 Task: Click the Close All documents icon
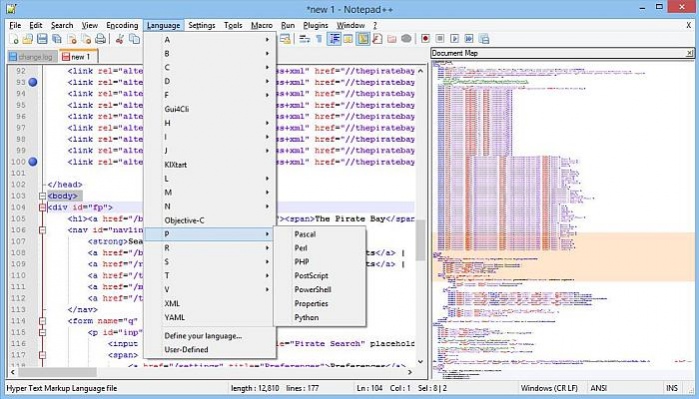point(86,39)
